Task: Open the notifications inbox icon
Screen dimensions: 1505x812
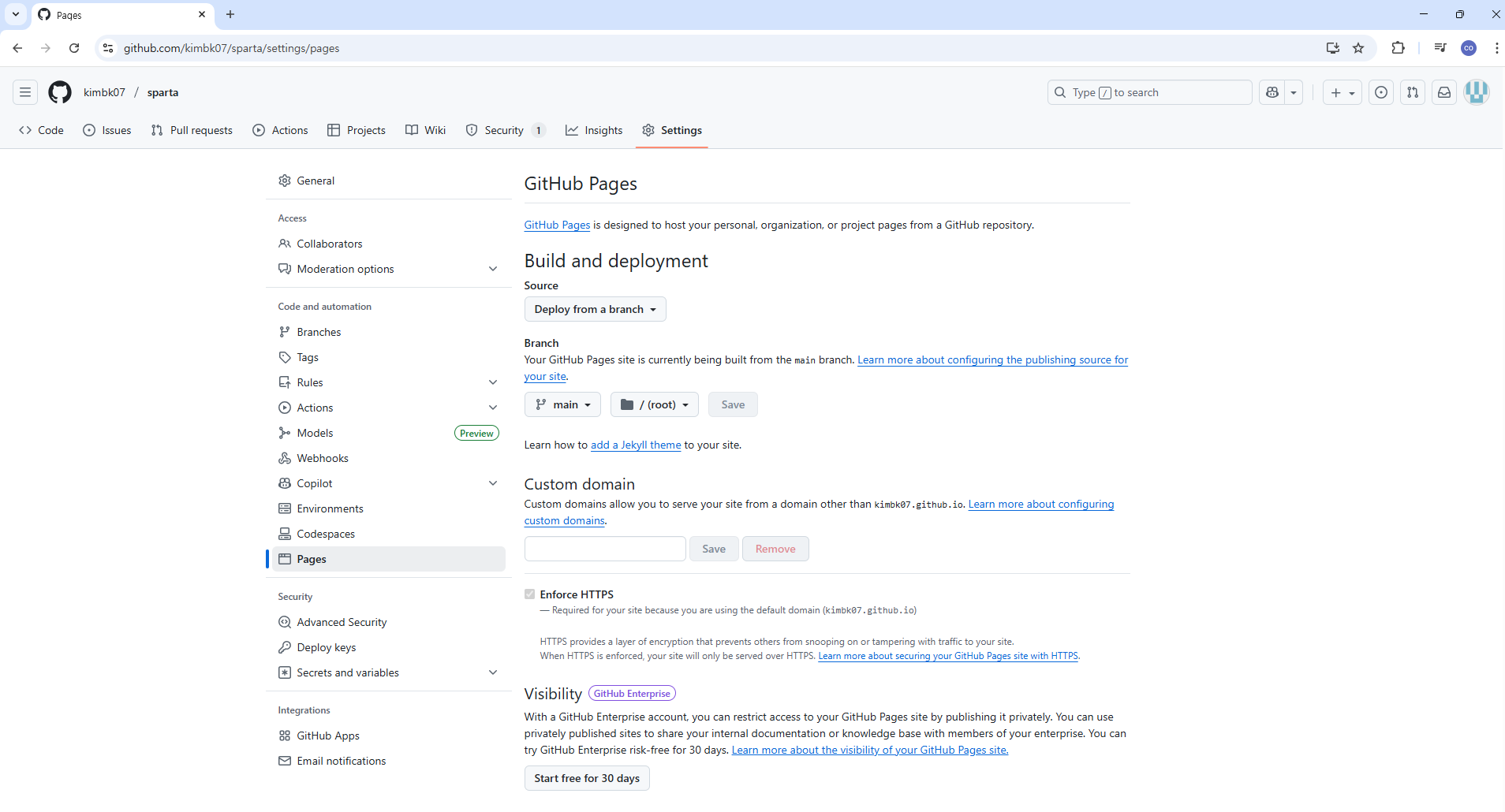Action: point(1444,92)
